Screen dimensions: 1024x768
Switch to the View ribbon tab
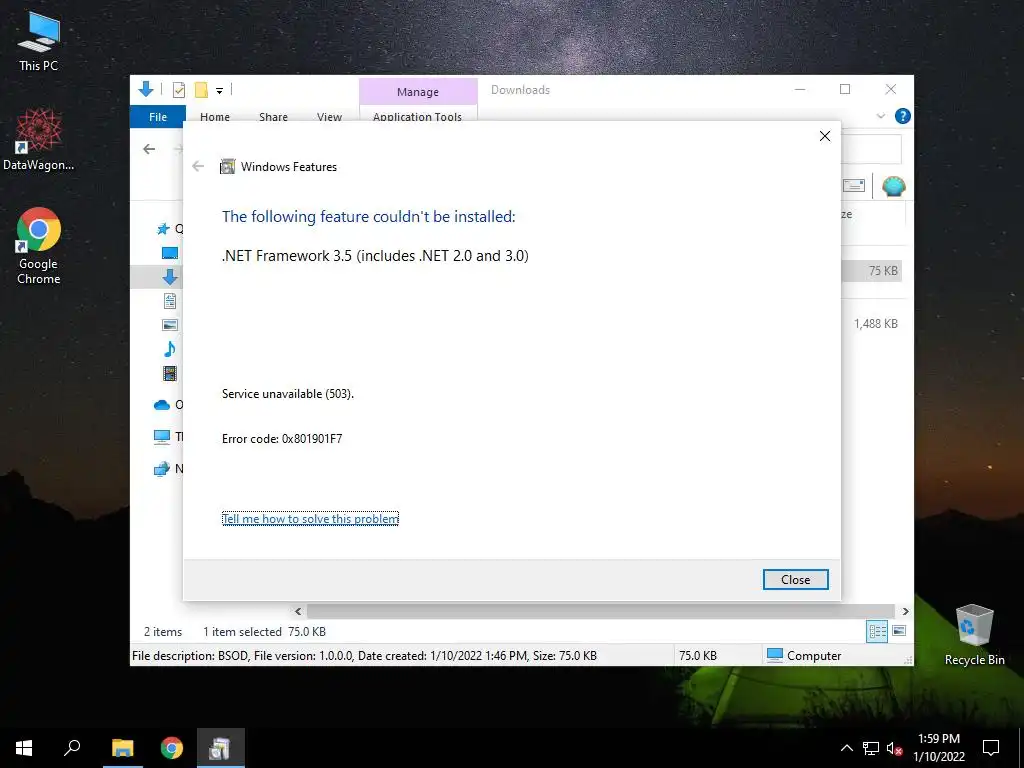tap(329, 116)
